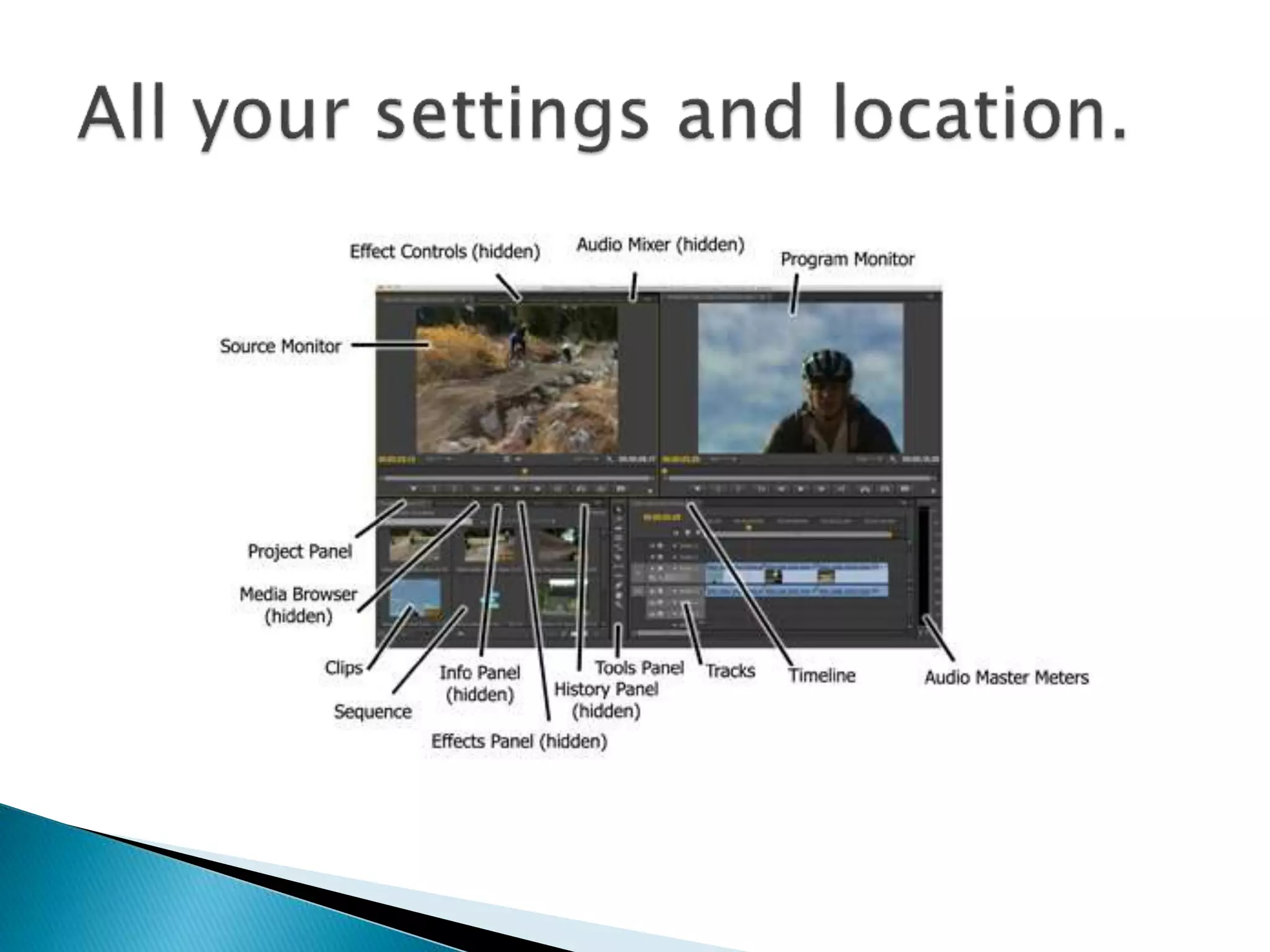
Task: Pick the Pen tool in Tools Panel
Action: coord(618,584)
